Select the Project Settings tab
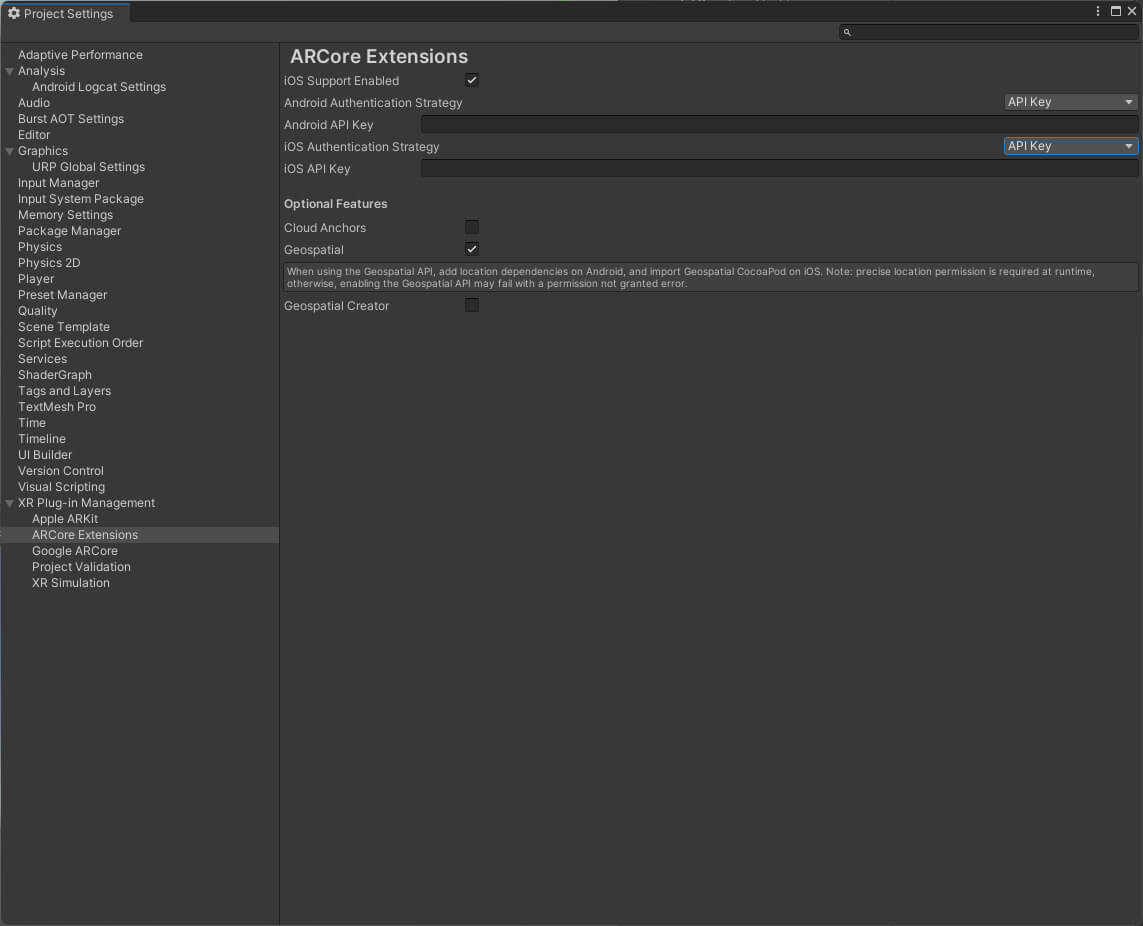 pyautogui.click(x=66, y=13)
